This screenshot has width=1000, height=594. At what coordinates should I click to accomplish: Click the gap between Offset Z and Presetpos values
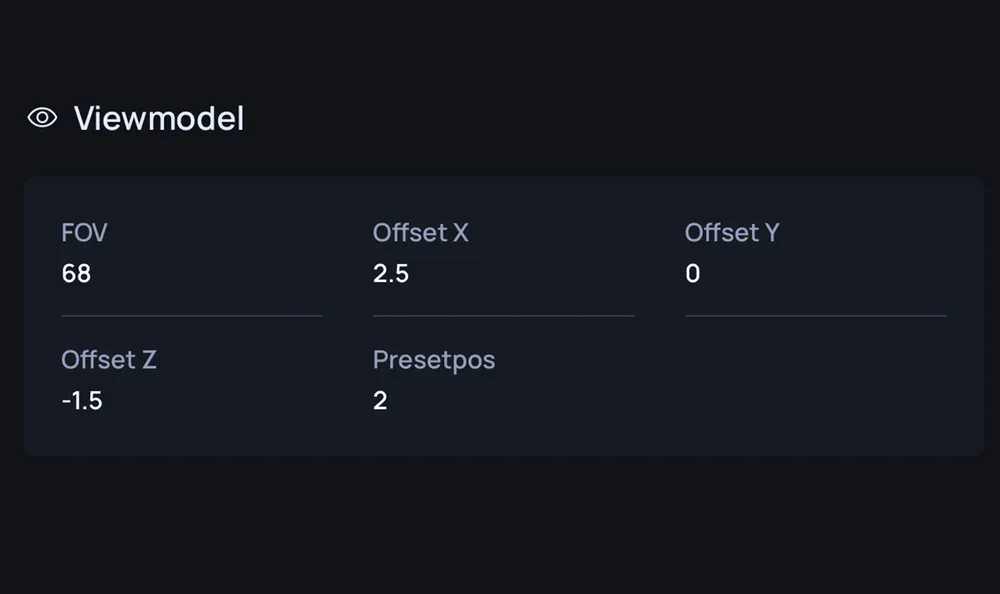coord(237,401)
